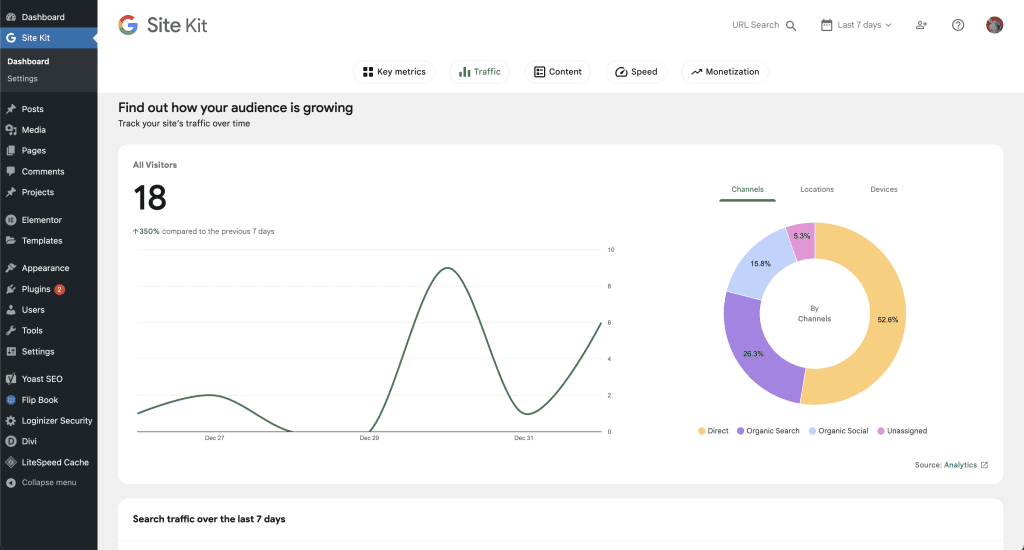Open Site Kit Settings submenu item
The width and height of the screenshot is (1024, 550).
22,78
